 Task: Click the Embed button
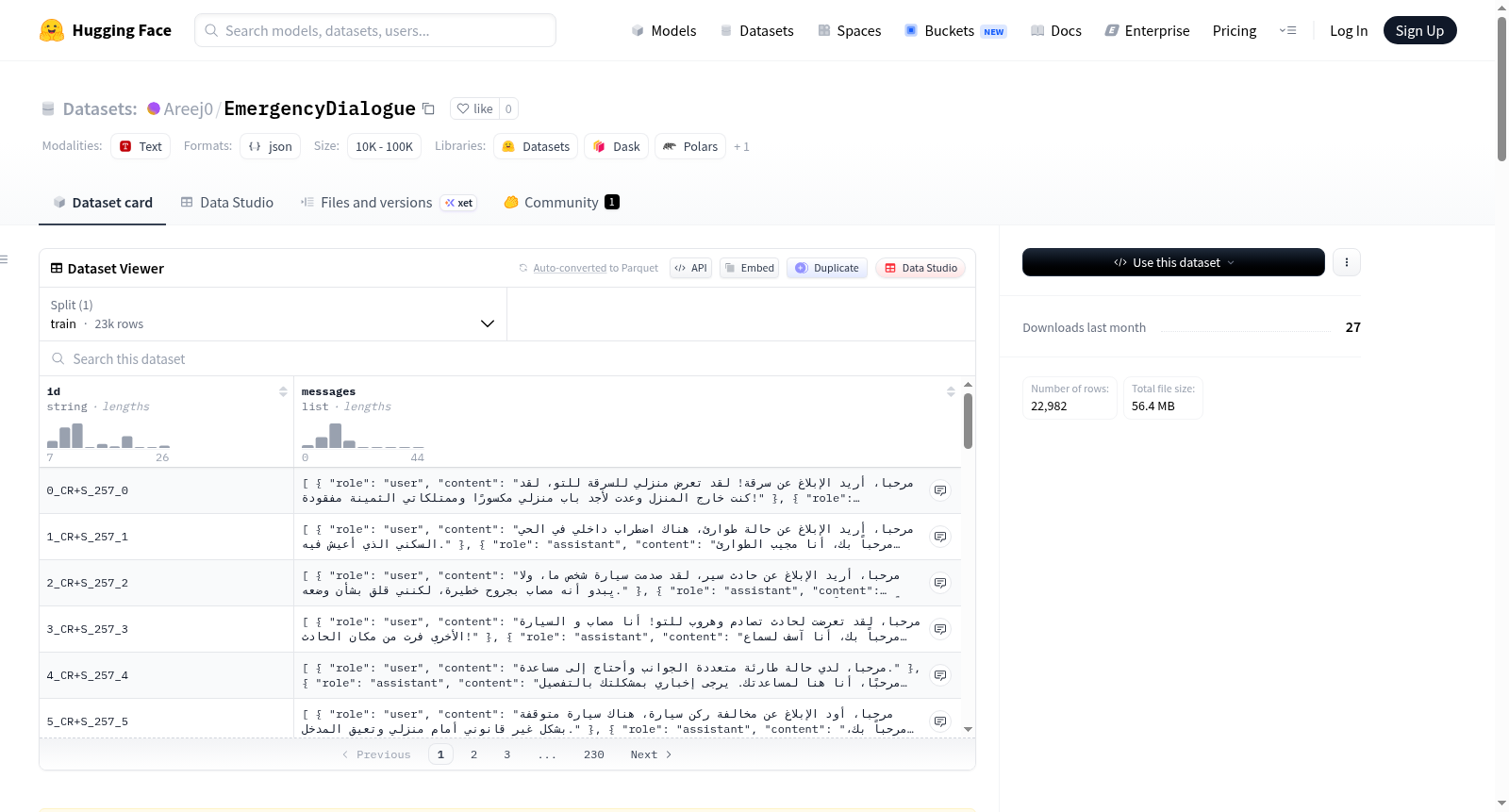[x=750, y=268]
